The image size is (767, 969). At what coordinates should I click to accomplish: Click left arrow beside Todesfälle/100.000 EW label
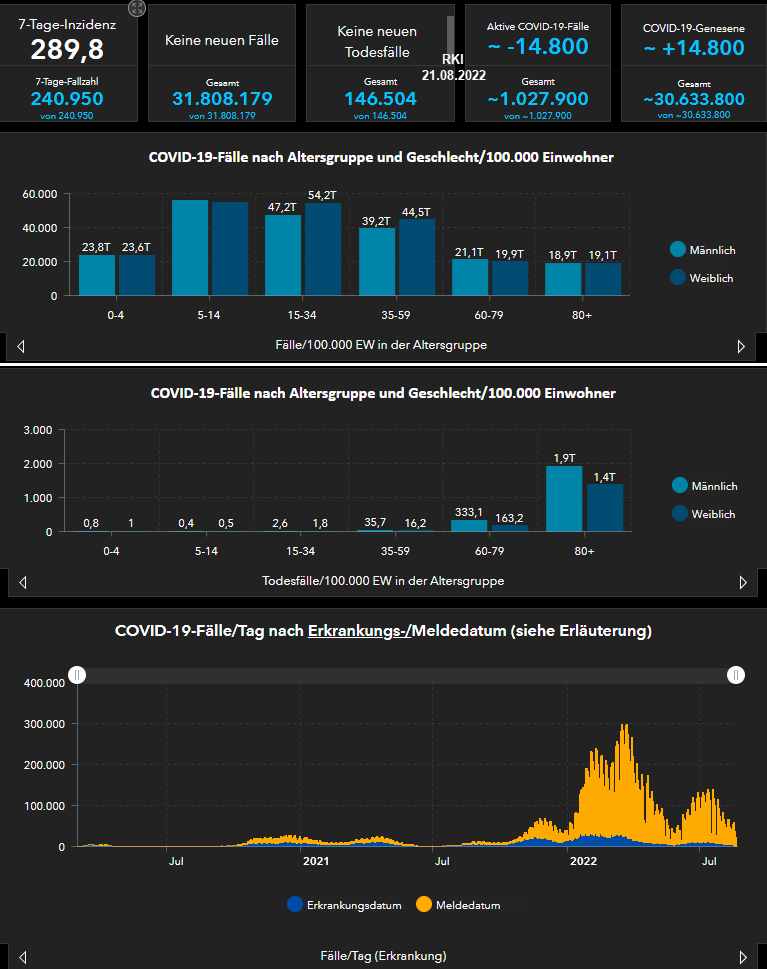pos(22,582)
